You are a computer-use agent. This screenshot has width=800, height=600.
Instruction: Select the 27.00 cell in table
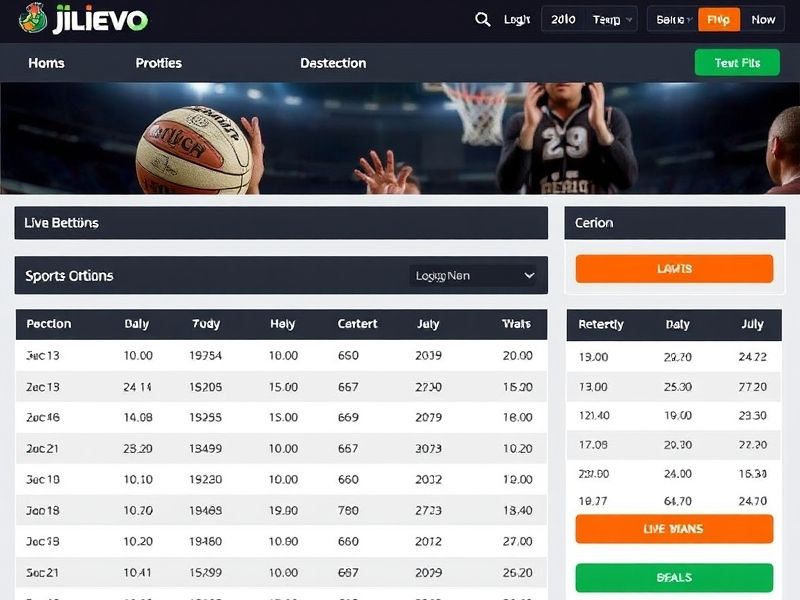[x=517, y=541]
